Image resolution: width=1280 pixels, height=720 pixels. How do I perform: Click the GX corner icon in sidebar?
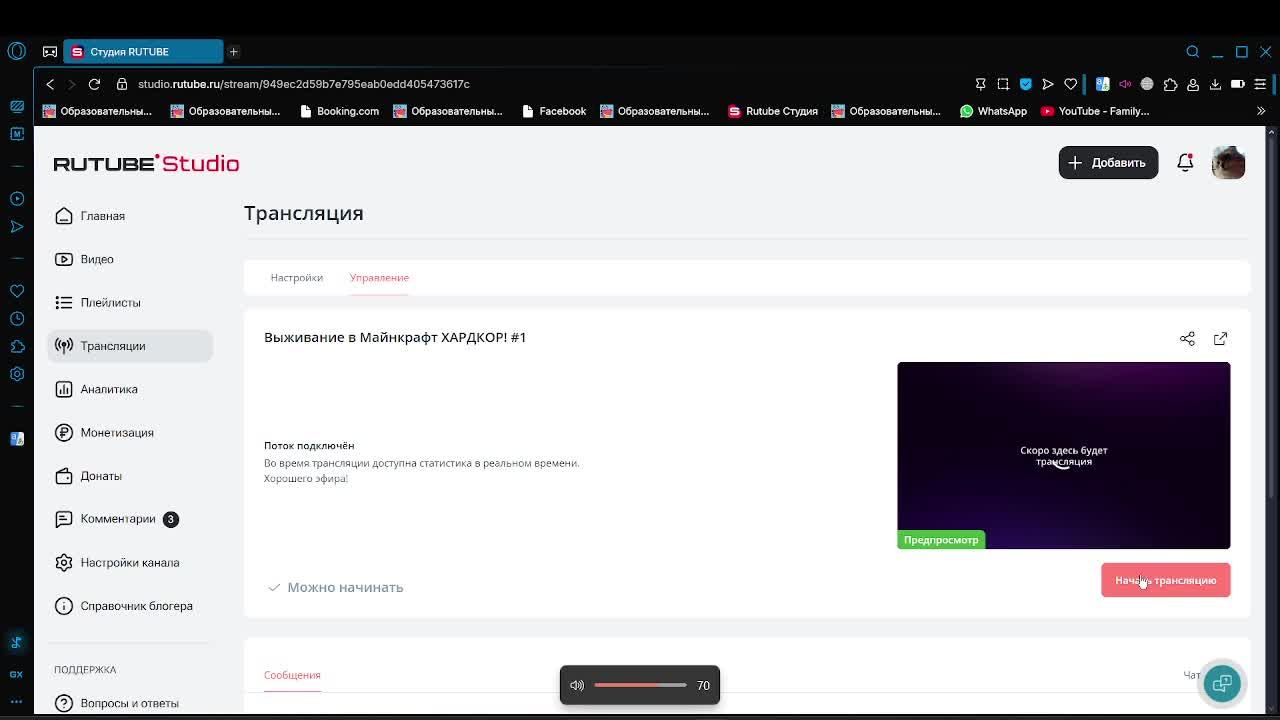[x=16, y=675]
